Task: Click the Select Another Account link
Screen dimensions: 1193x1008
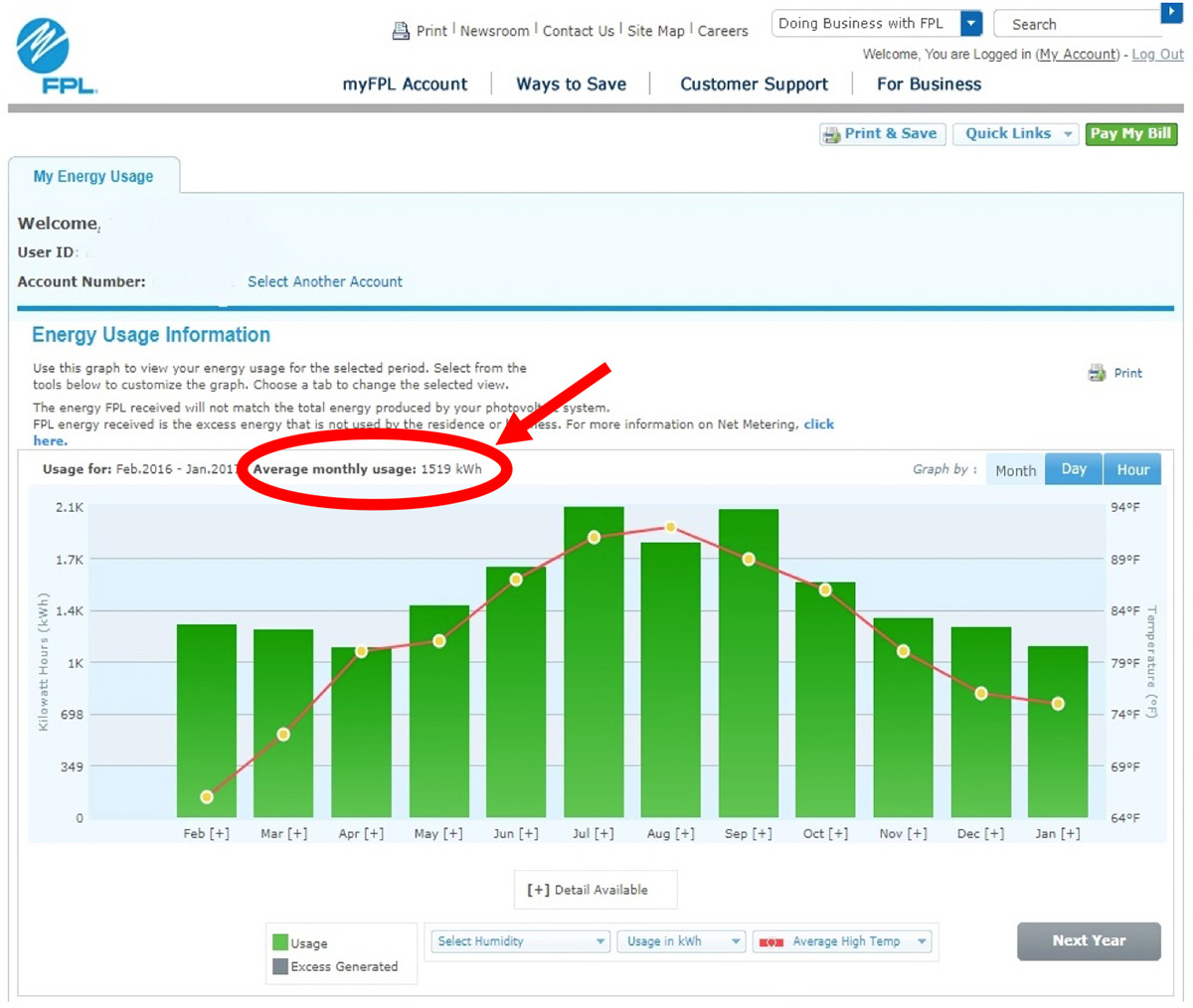Action: [x=325, y=281]
